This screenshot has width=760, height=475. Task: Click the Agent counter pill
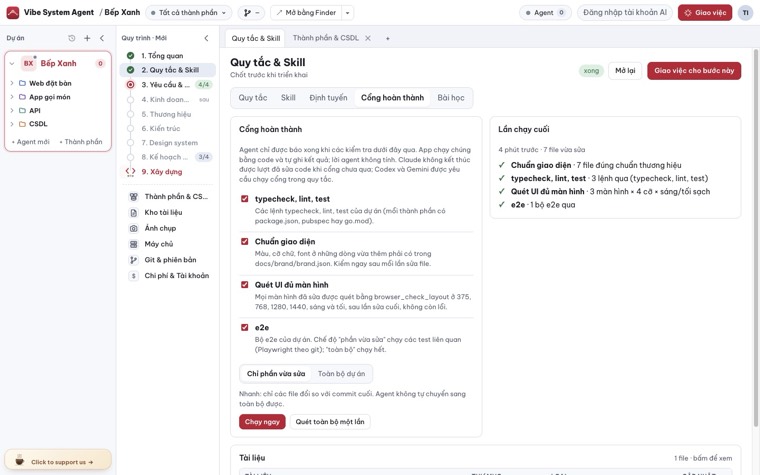545,13
